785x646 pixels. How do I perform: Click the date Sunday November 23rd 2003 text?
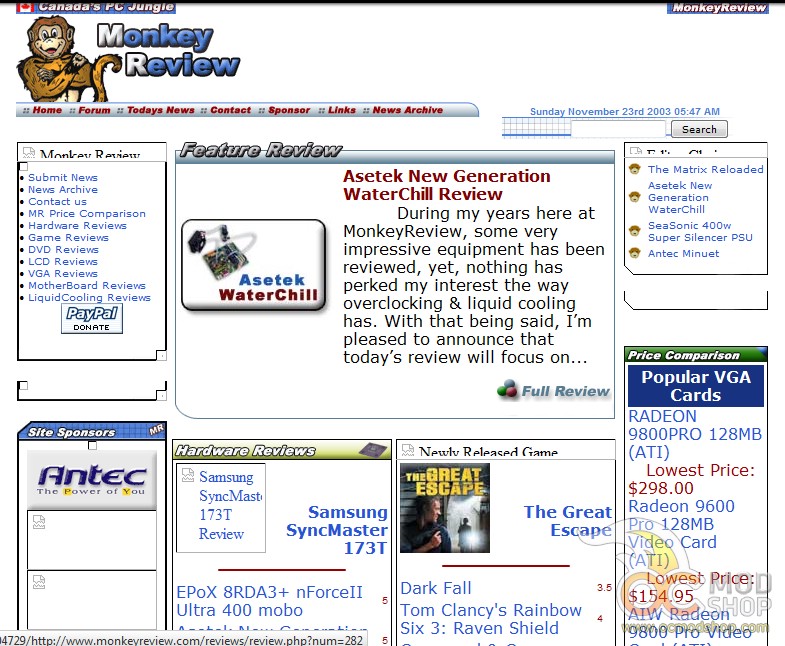point(625,111)
